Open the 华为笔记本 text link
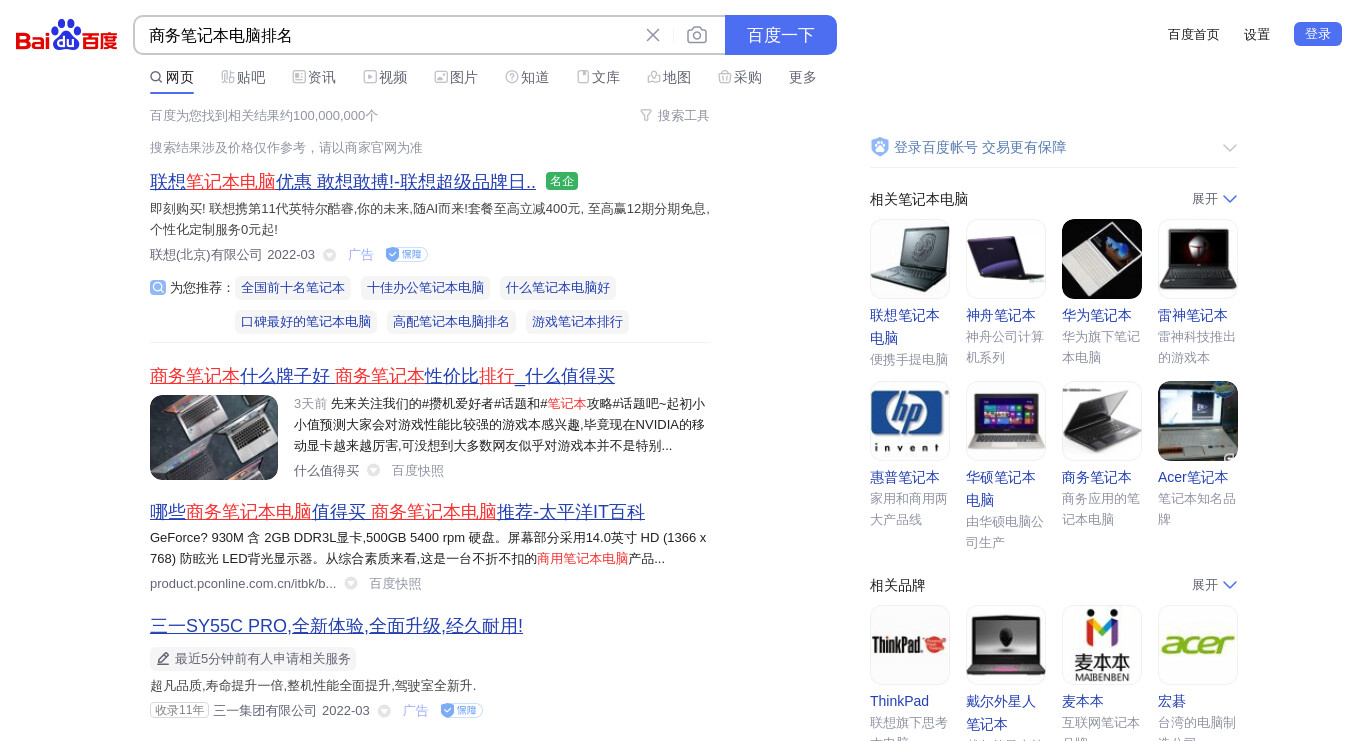1366x741 pixels. tap(1097, 315)
